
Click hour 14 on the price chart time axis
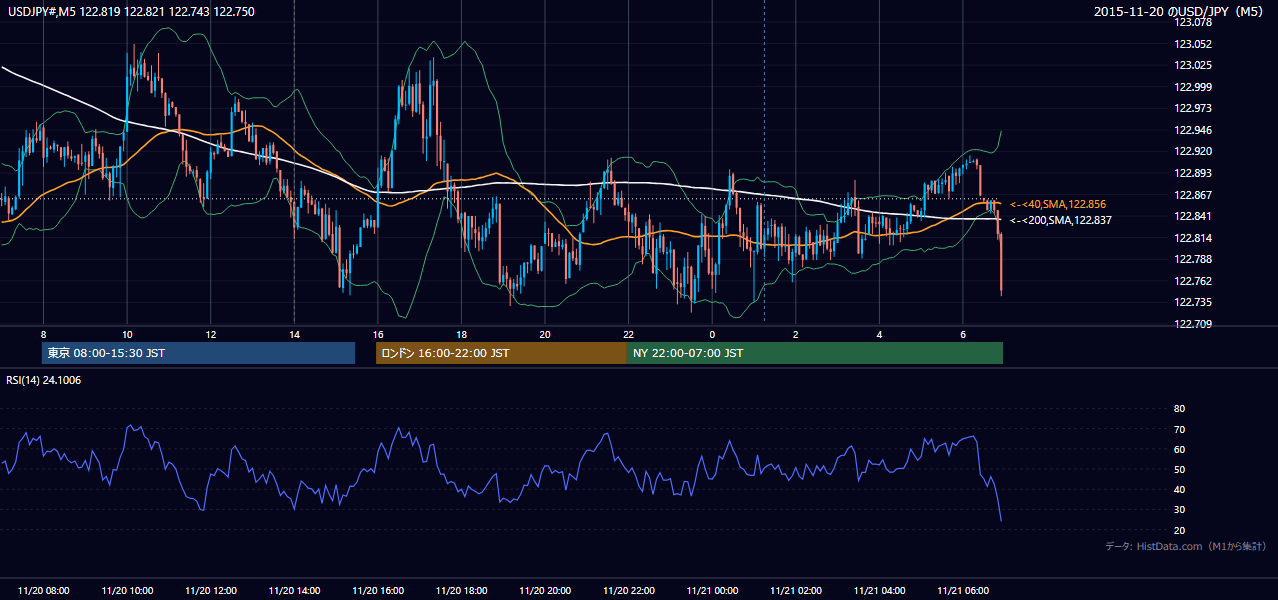[294, 334]
